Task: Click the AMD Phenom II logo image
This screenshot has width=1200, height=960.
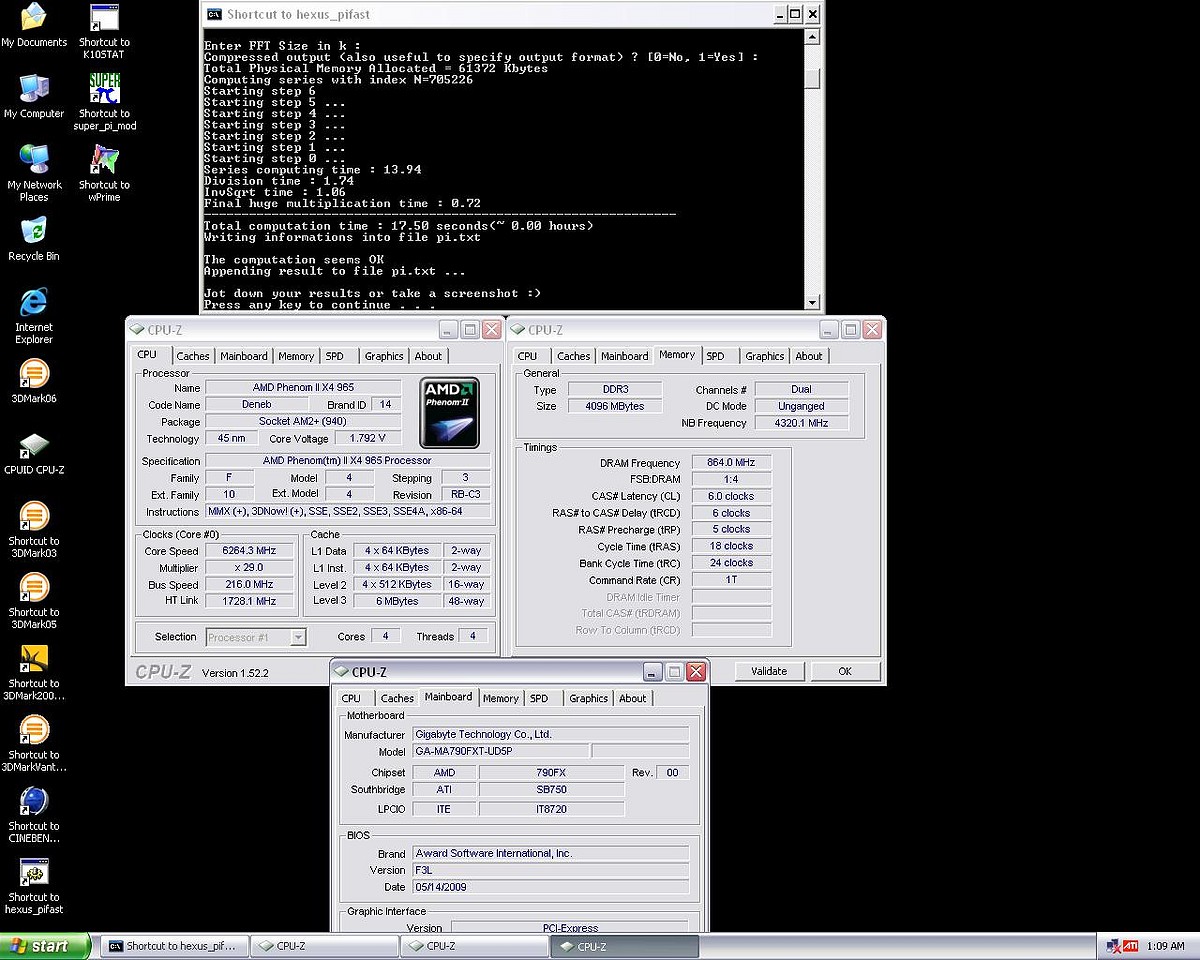Action: 449,413
